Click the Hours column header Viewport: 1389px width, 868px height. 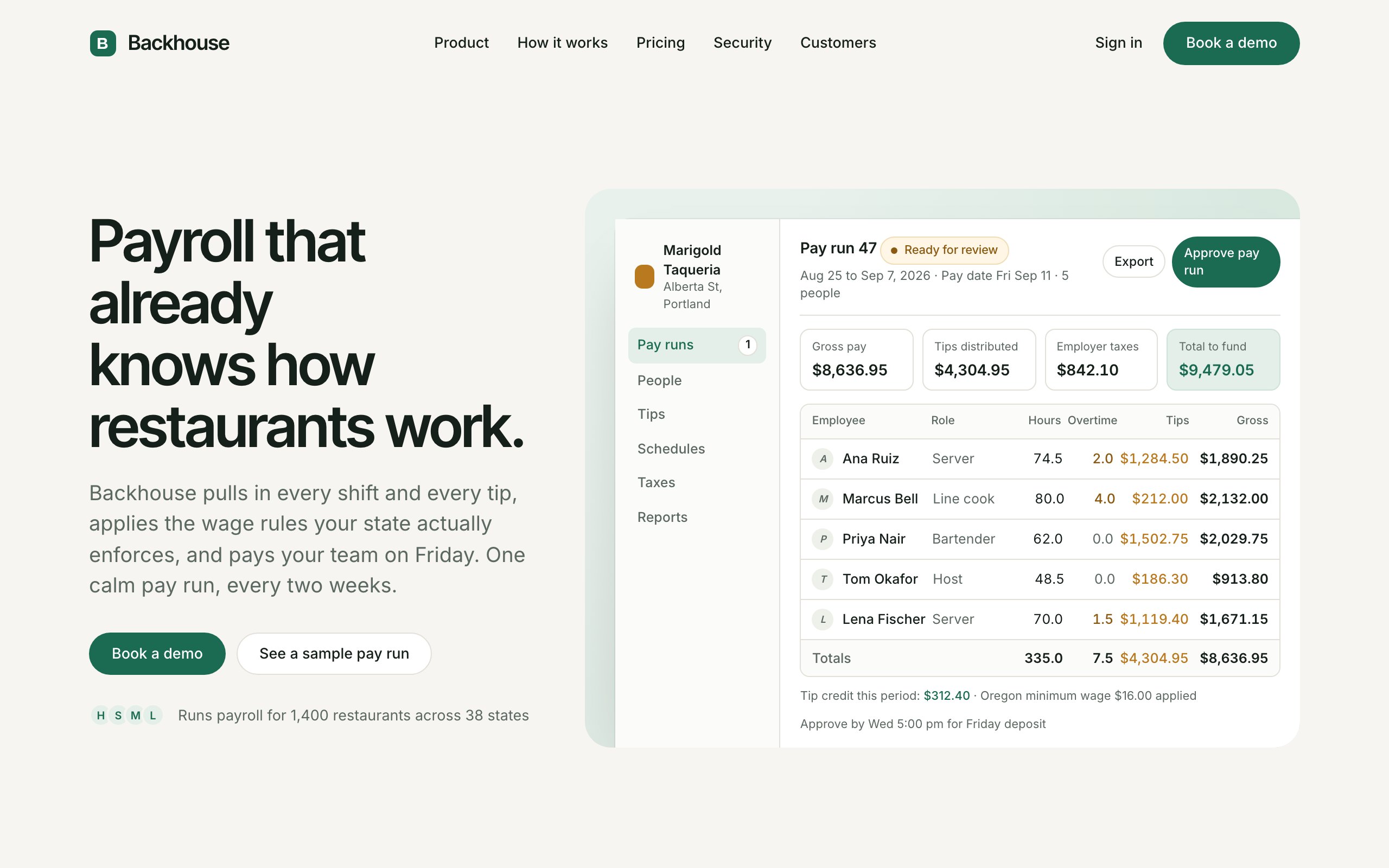1044,421
